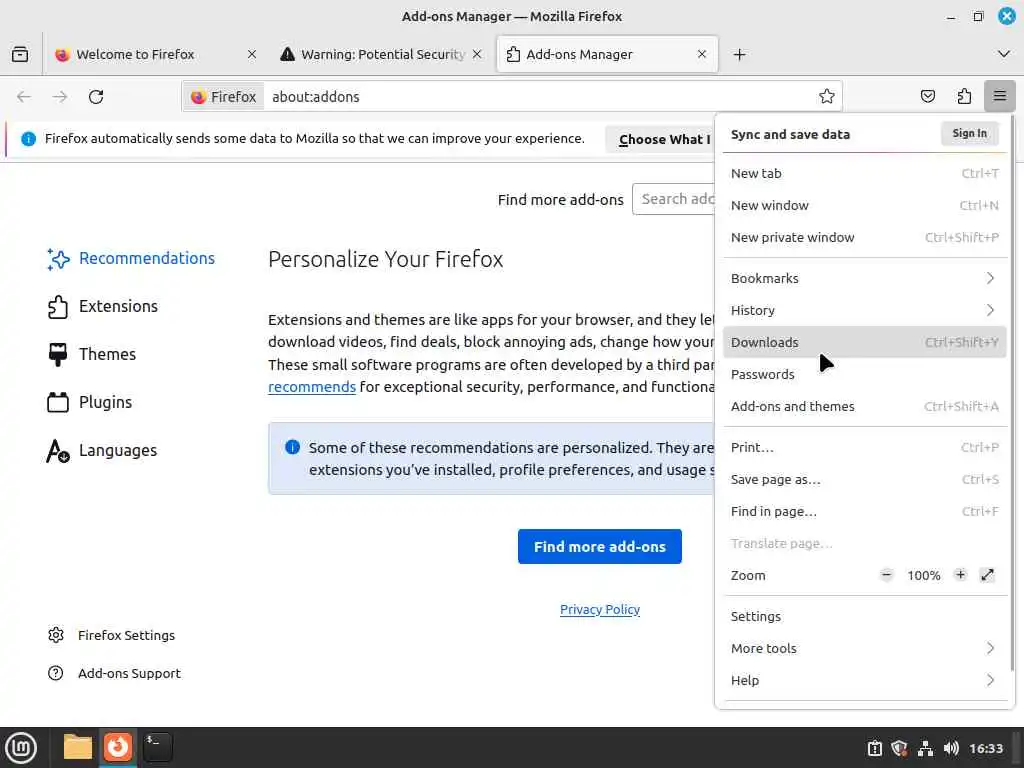Open Passwords menu entry
Screen dimensions: 1024x768
click(x=865, y=374)
